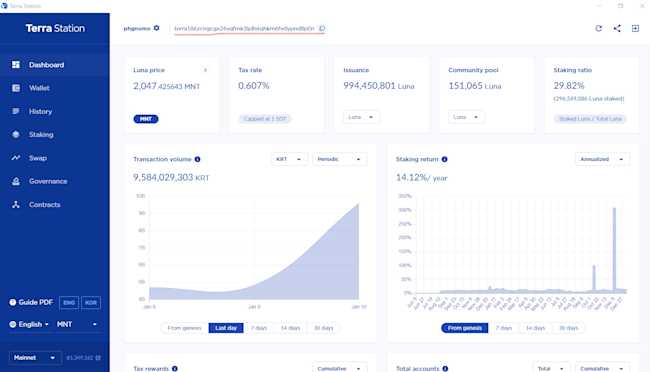
Task: Click the wallet name in top bar
Action: (137, 29)
